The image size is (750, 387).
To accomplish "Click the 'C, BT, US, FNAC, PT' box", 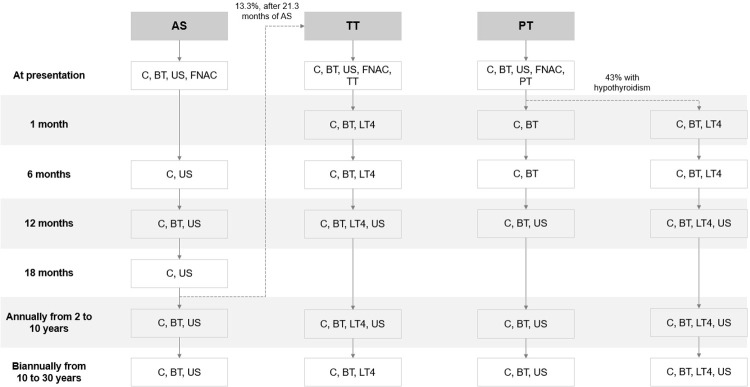I will (x=526, y=75).
